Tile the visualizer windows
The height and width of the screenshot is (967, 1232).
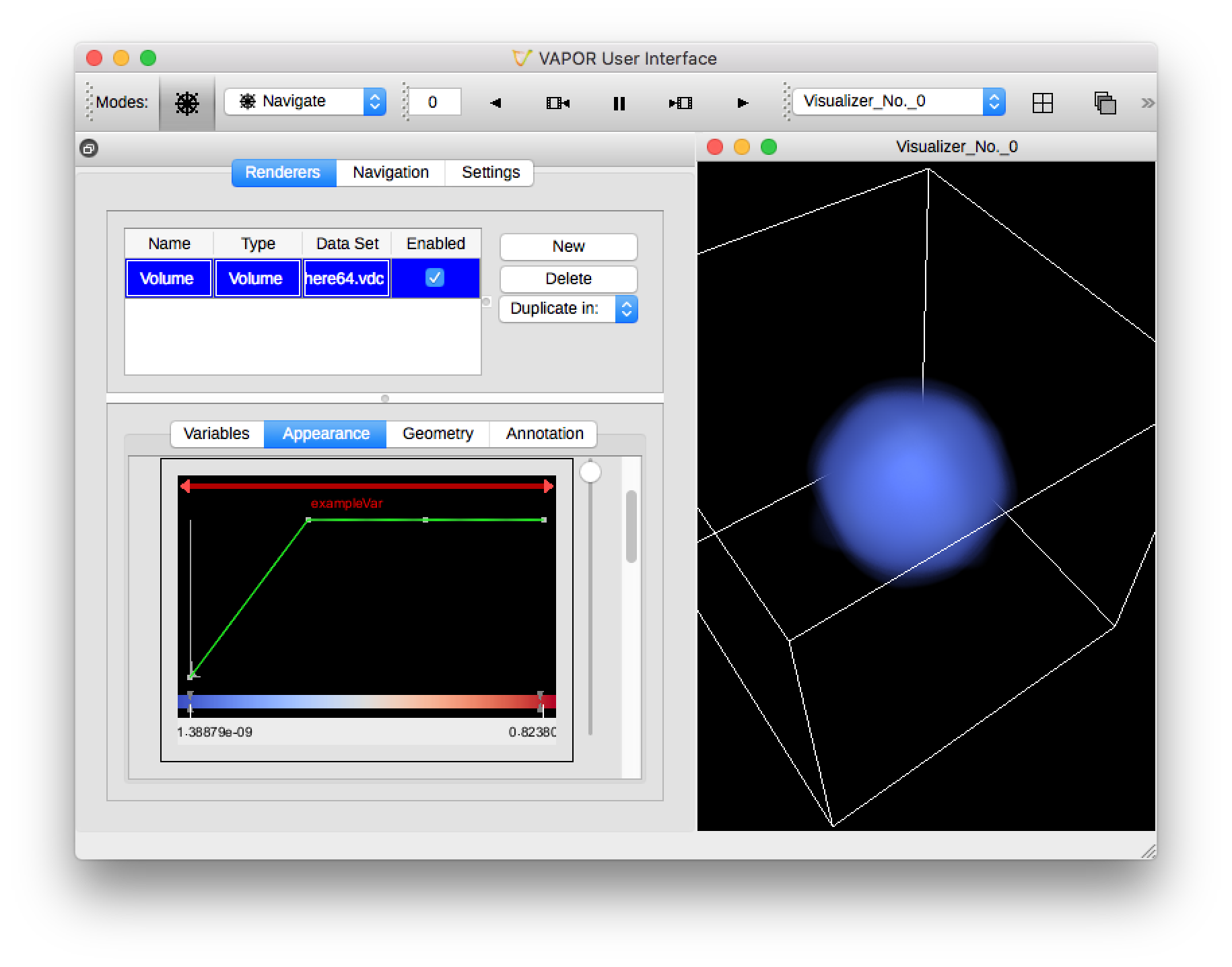pyautogui.click(x=1042, y=103)
